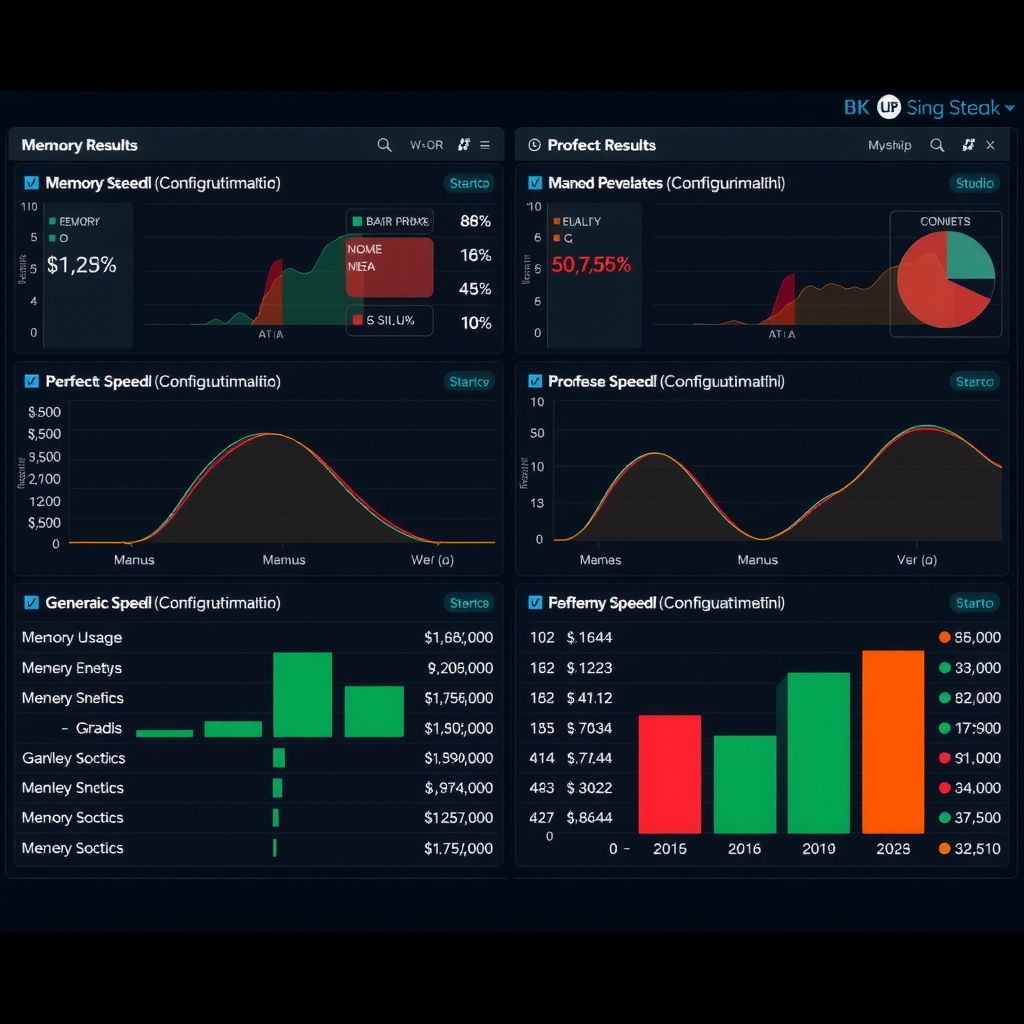Viewport: 1024px width, 1024px height.
Task: Toggle the Generaic Speed checkbox
Action: click(29, 603)
